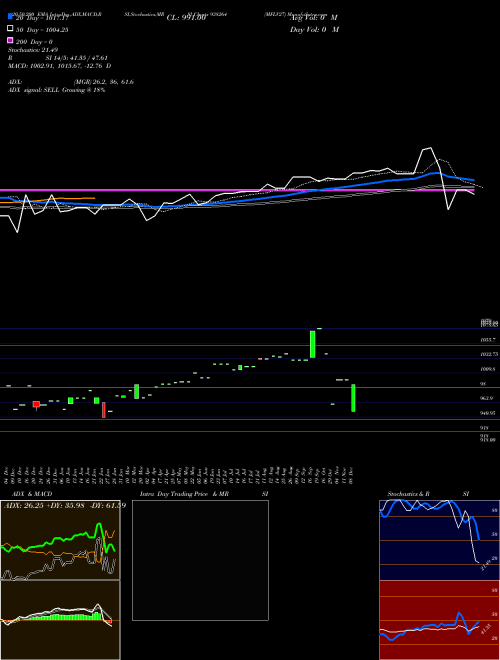Image resolution: width=500 pixels, height=660 pixels.
Task: Click the MACD values line
Action: click(59, 66)
